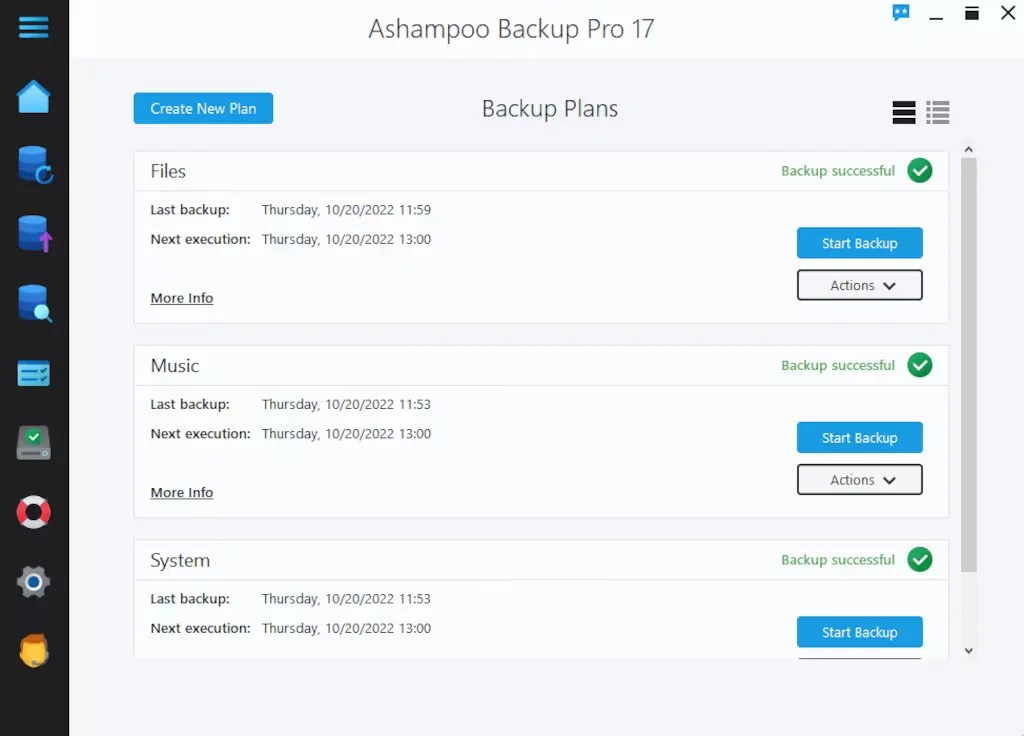This screenshot has height=736, width=1024.
Task: Click the Create New Plan button
Action: coord(203,108)
